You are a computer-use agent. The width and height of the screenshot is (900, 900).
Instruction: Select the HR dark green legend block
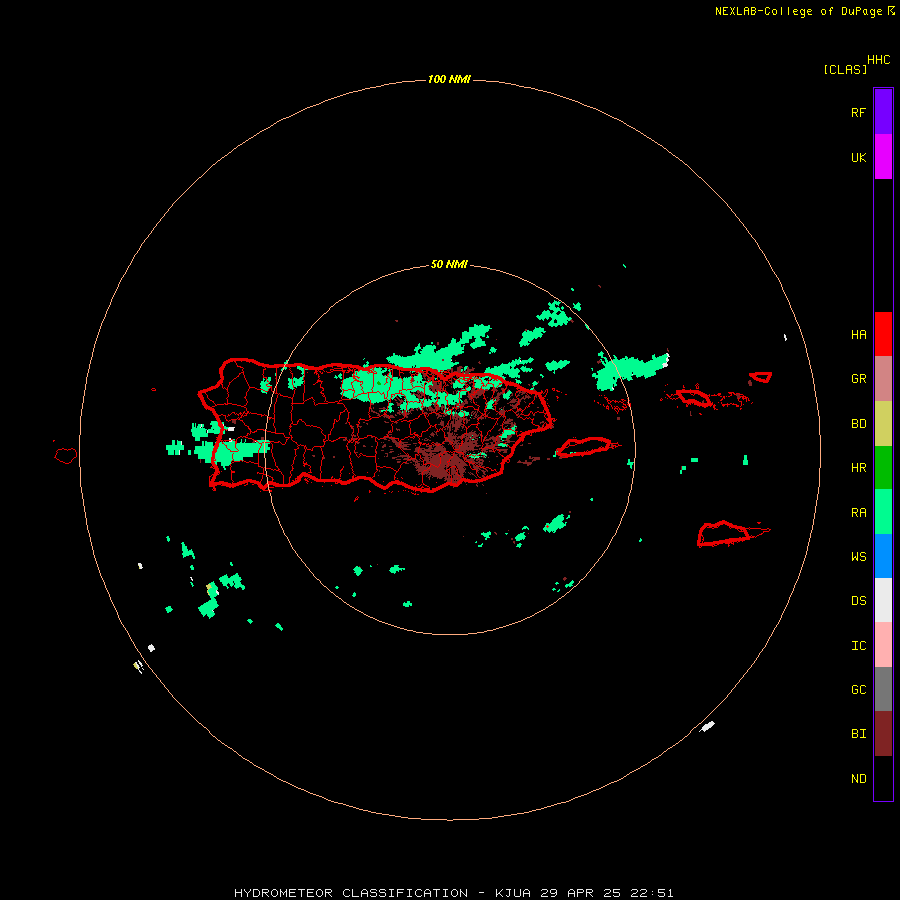883,468
